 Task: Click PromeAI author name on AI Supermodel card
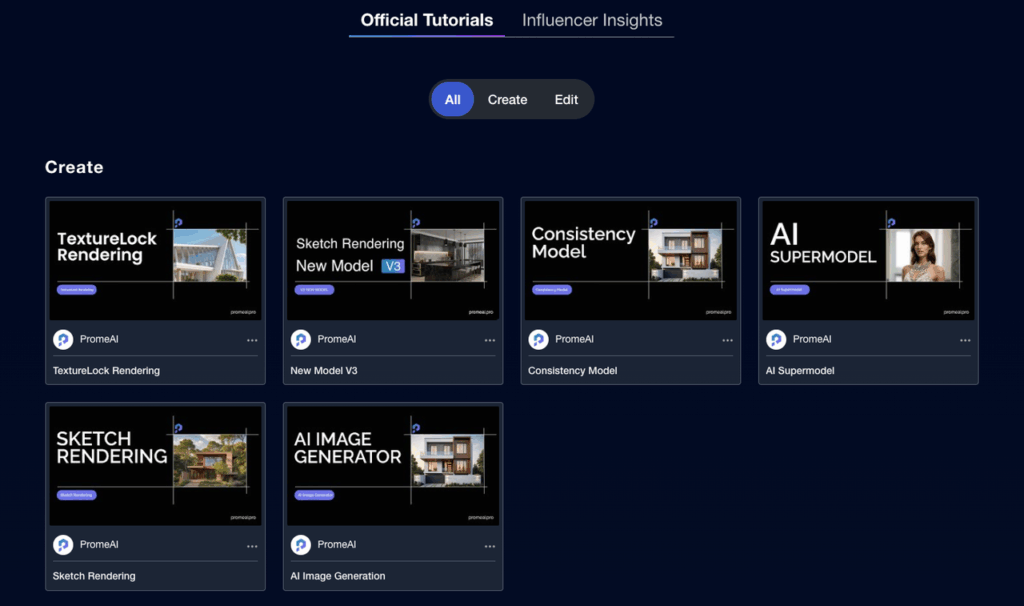click(x=812, y=339)
